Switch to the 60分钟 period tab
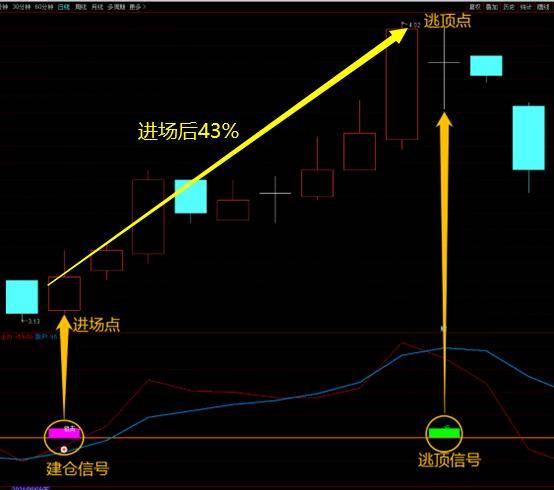 pos(44,7)
